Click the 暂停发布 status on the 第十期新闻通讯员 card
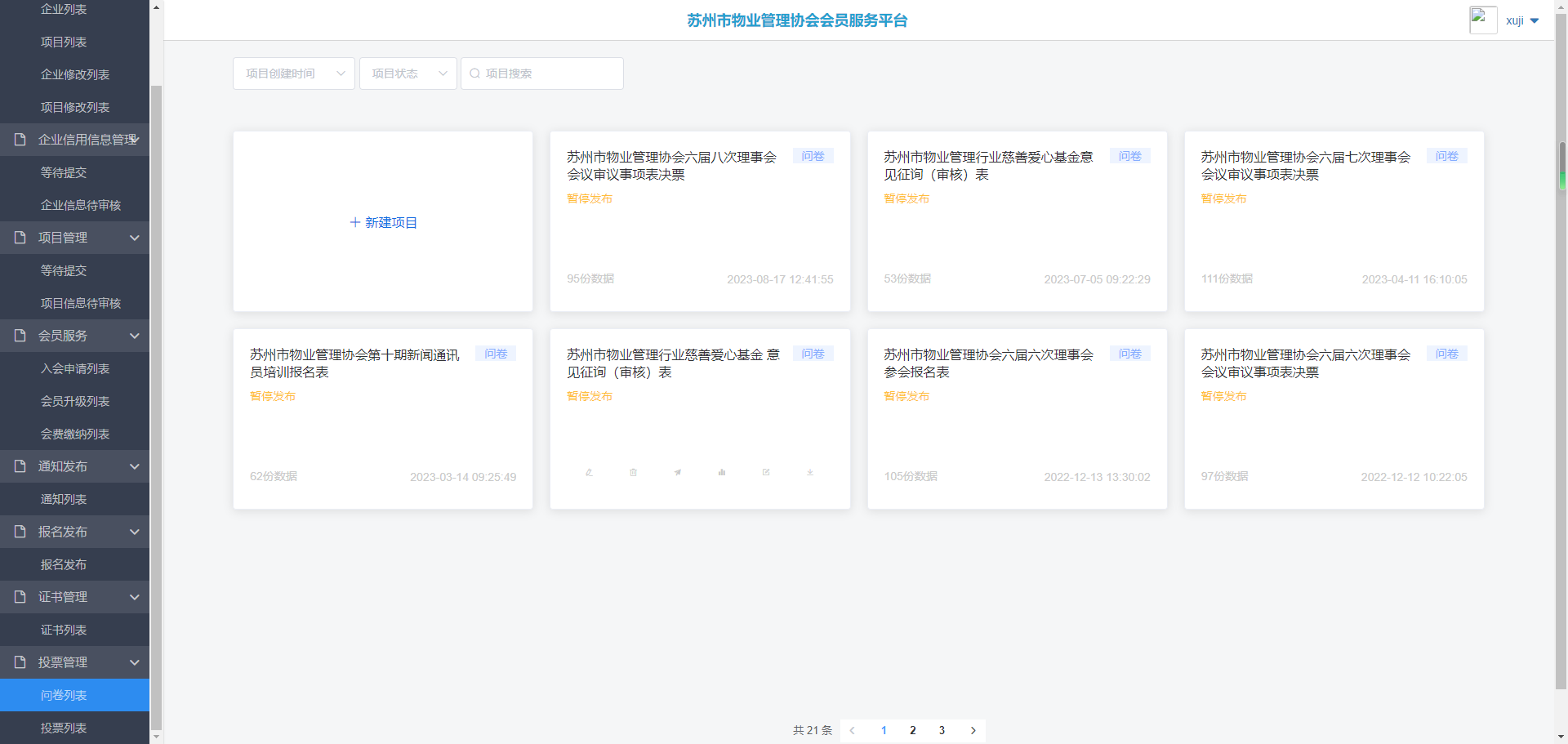The width and height of the screenshot is (1568, 744). (x=273, y=396)
